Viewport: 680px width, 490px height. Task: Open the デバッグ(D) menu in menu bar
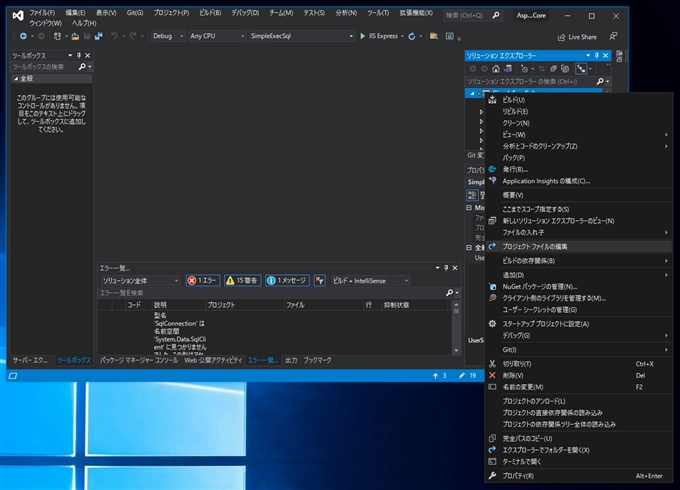(245, 13)
